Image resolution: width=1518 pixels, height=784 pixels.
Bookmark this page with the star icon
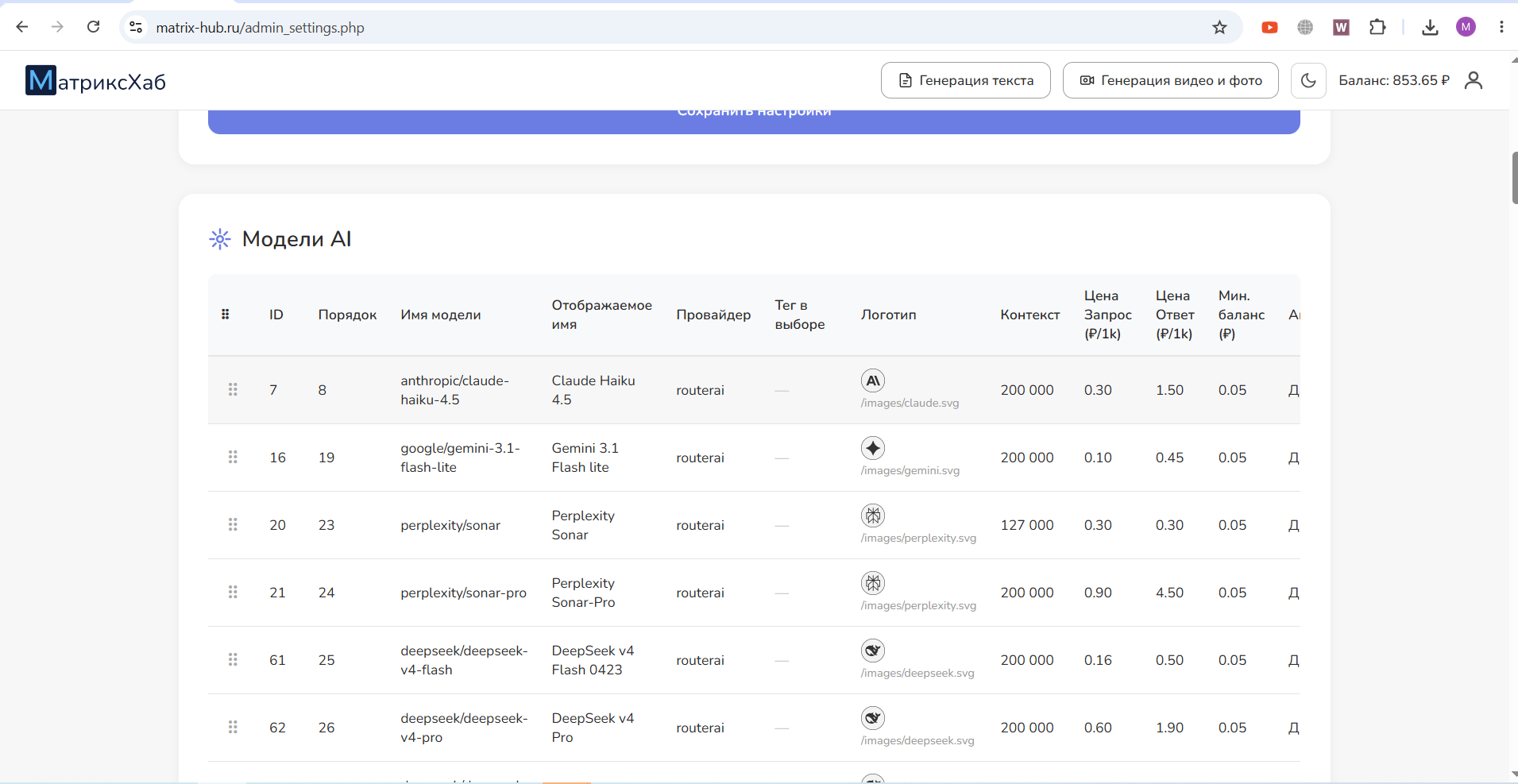pos(1219,27)
